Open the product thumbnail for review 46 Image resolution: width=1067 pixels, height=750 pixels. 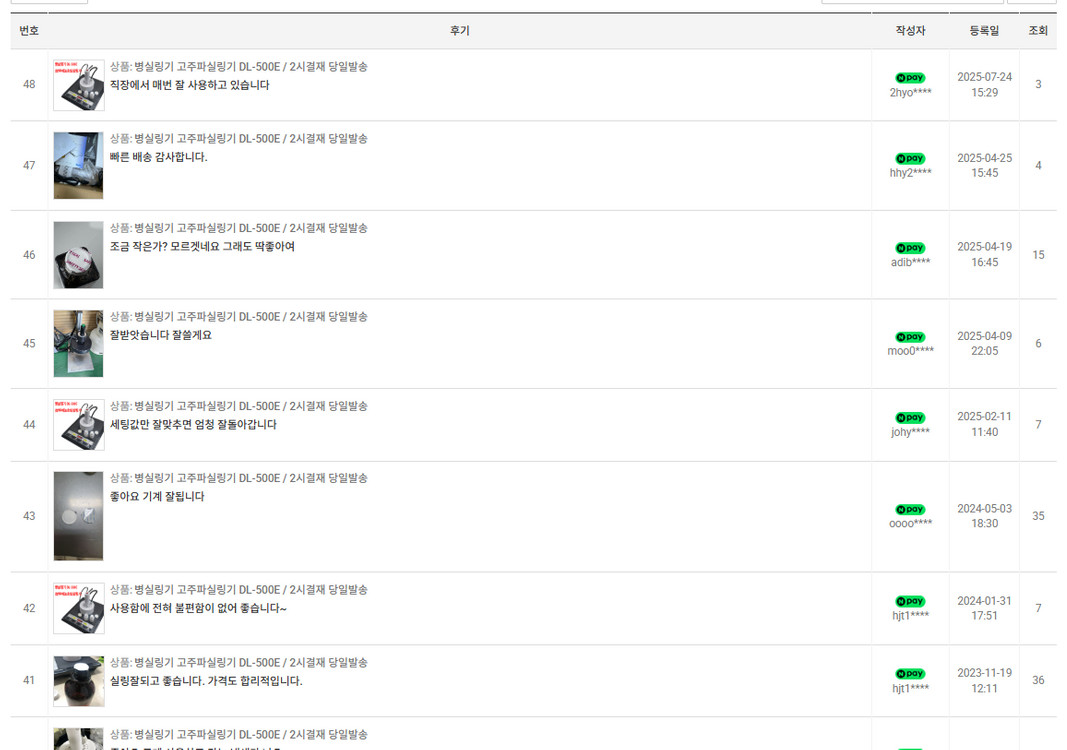(x=78, y=255)
